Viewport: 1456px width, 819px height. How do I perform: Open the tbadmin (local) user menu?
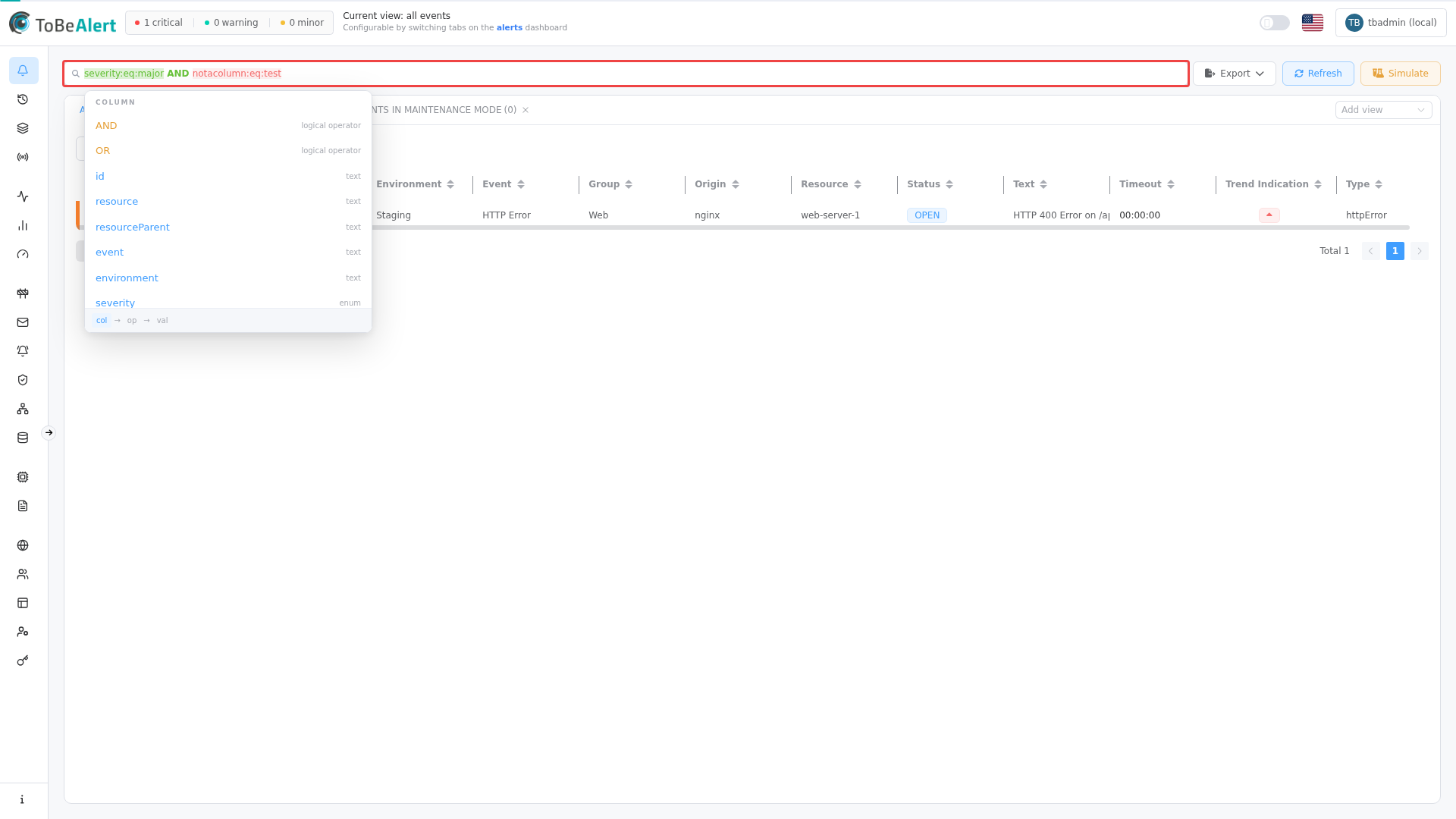point(1391,23)
